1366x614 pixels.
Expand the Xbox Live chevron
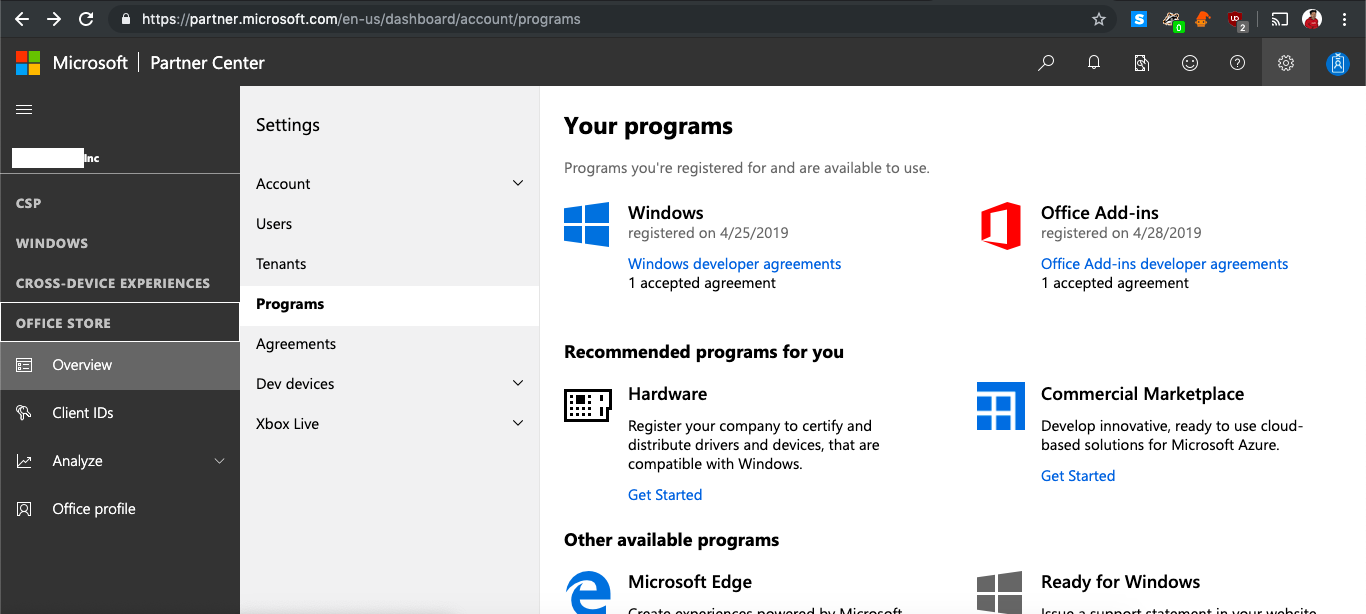518,423
